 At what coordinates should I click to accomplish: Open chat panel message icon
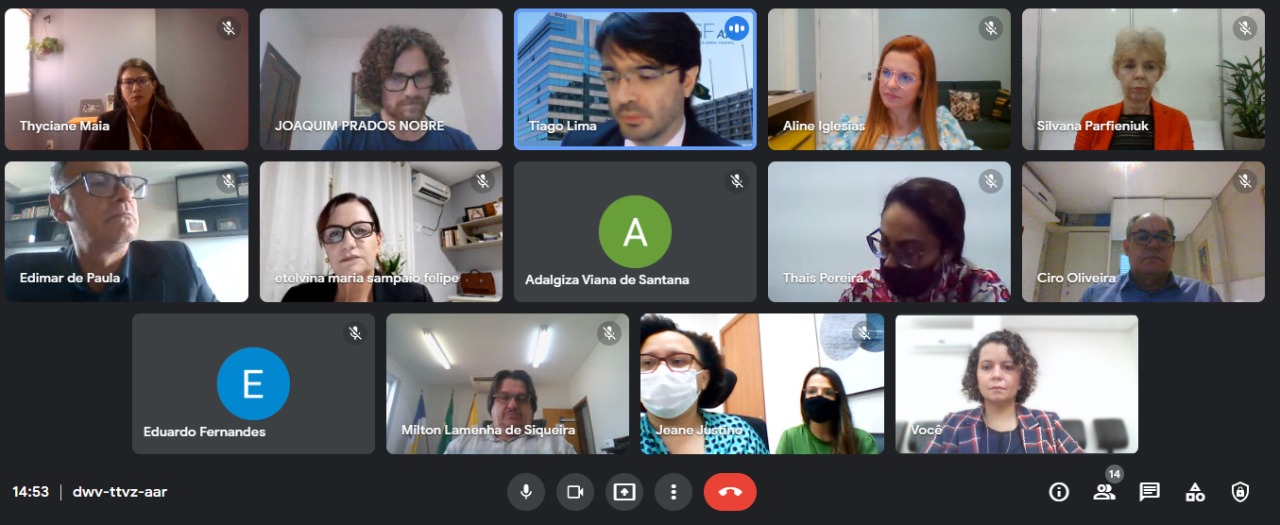coord(1150,492)
